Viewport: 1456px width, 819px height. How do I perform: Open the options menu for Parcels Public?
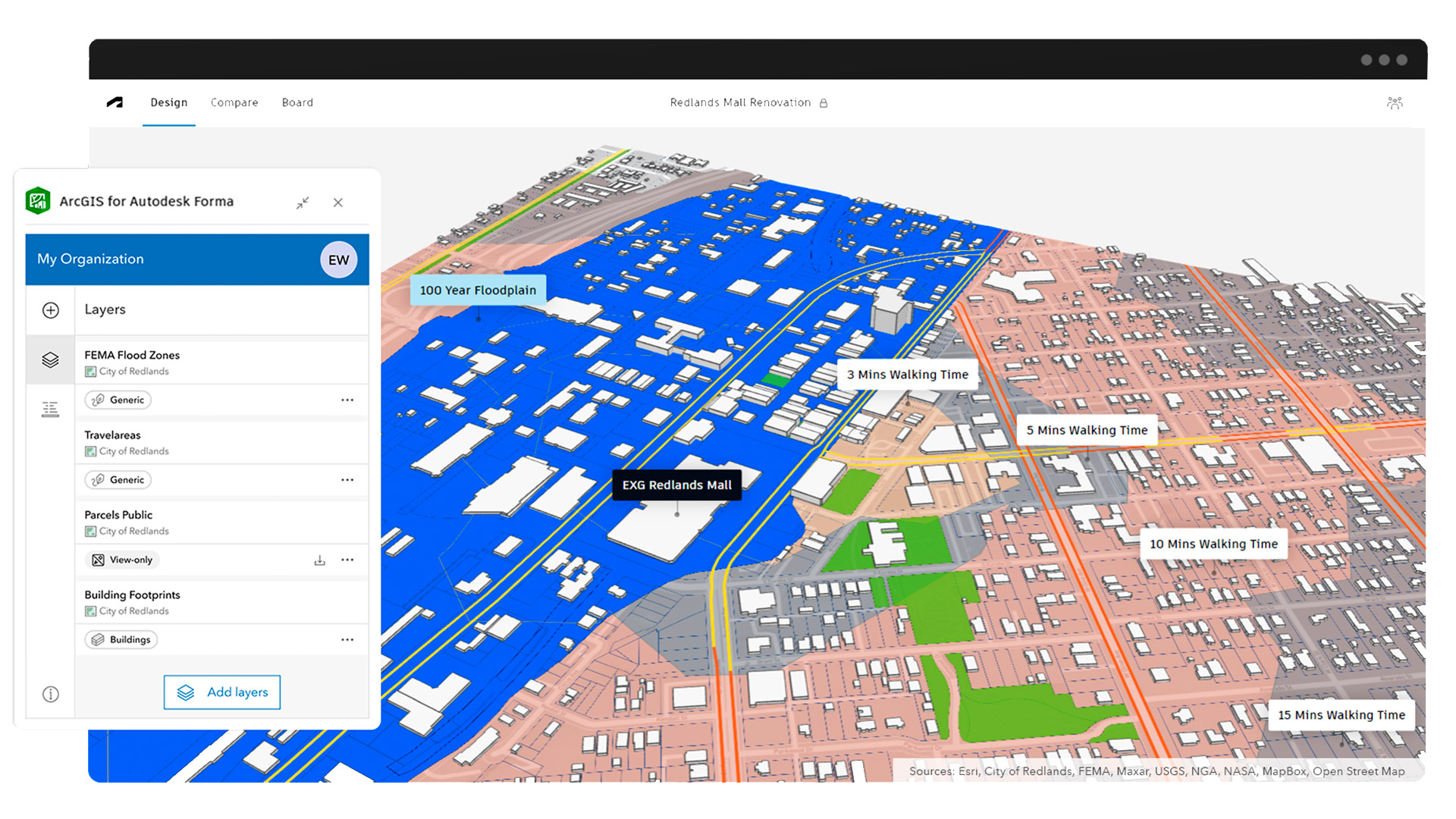(x=348, y=560)
